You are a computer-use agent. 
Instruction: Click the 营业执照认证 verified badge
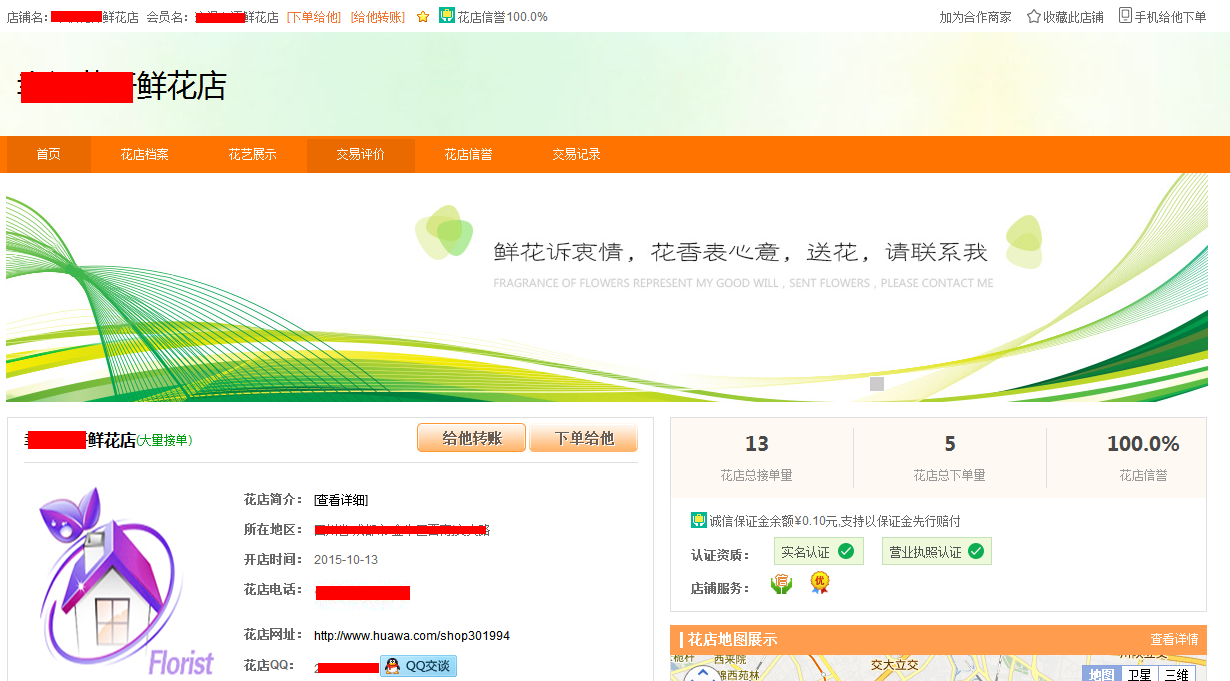point(936,552)
